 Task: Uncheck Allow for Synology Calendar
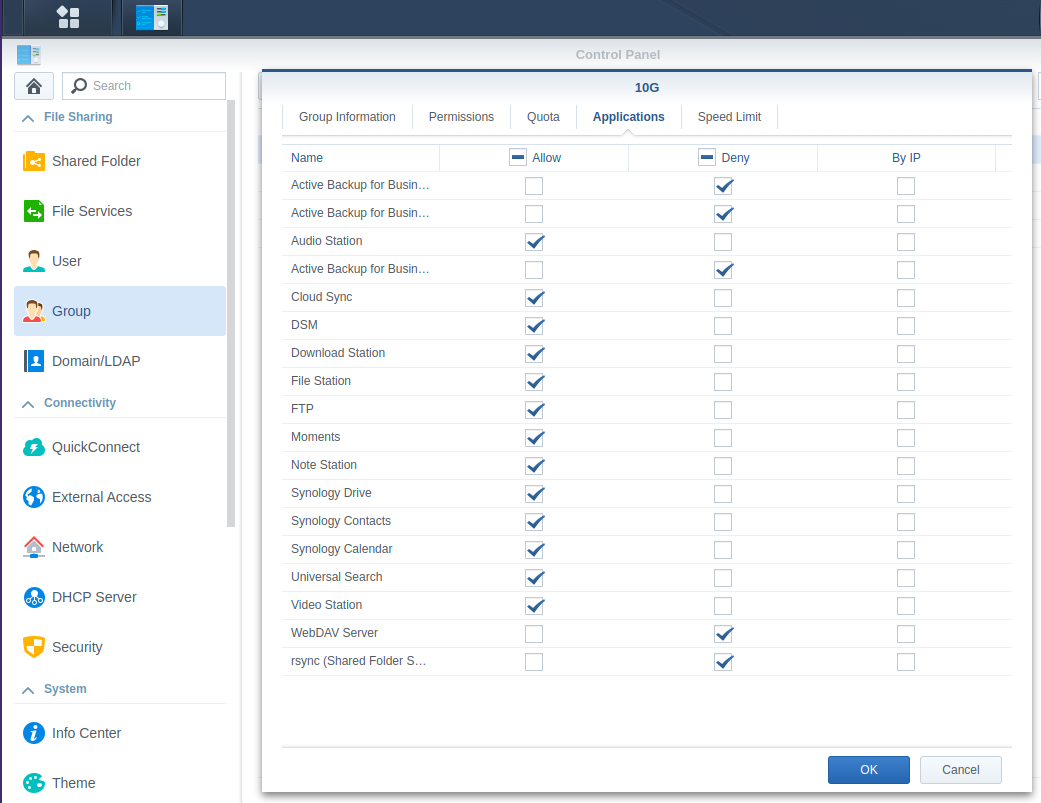[x=534, y=550]
